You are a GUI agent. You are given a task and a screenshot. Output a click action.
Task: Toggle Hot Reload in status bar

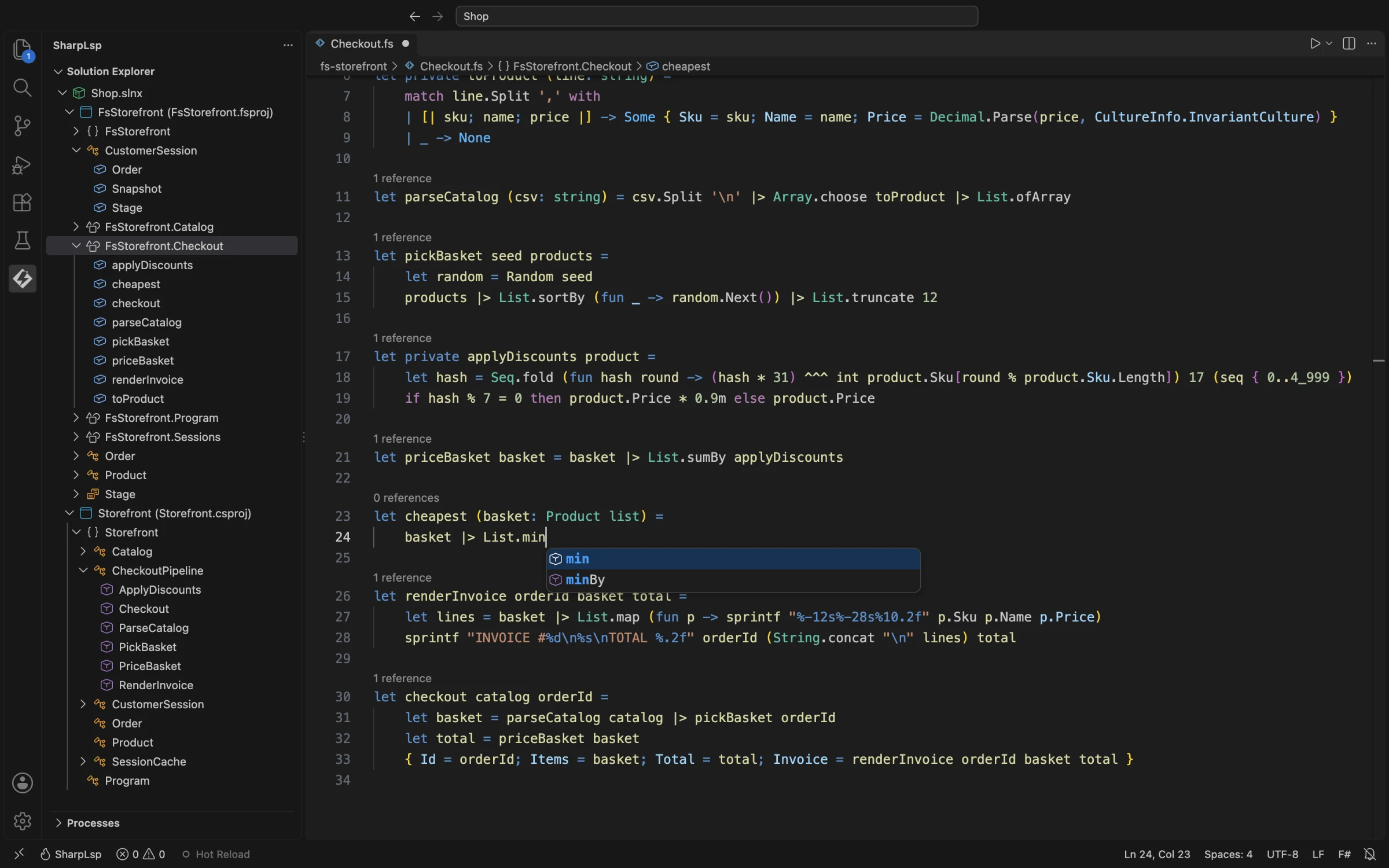216,854
